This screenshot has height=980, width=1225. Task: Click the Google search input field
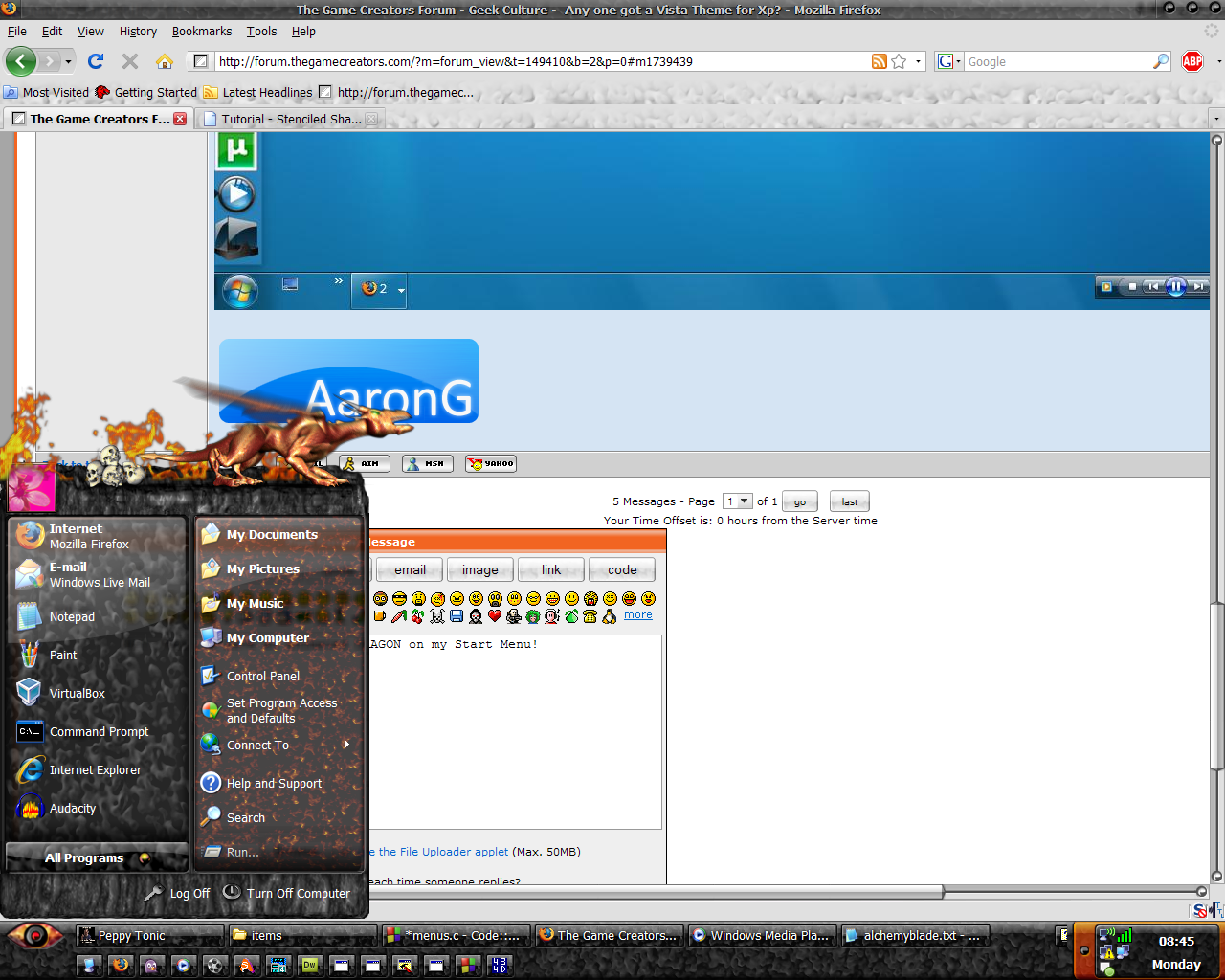pos(1058,61)
